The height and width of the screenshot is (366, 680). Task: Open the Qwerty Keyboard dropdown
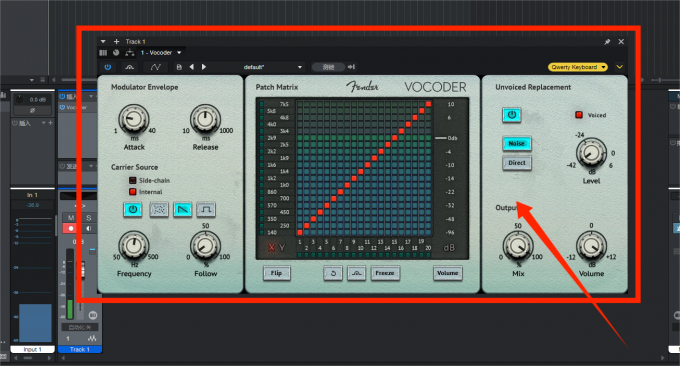coord(578,67)
